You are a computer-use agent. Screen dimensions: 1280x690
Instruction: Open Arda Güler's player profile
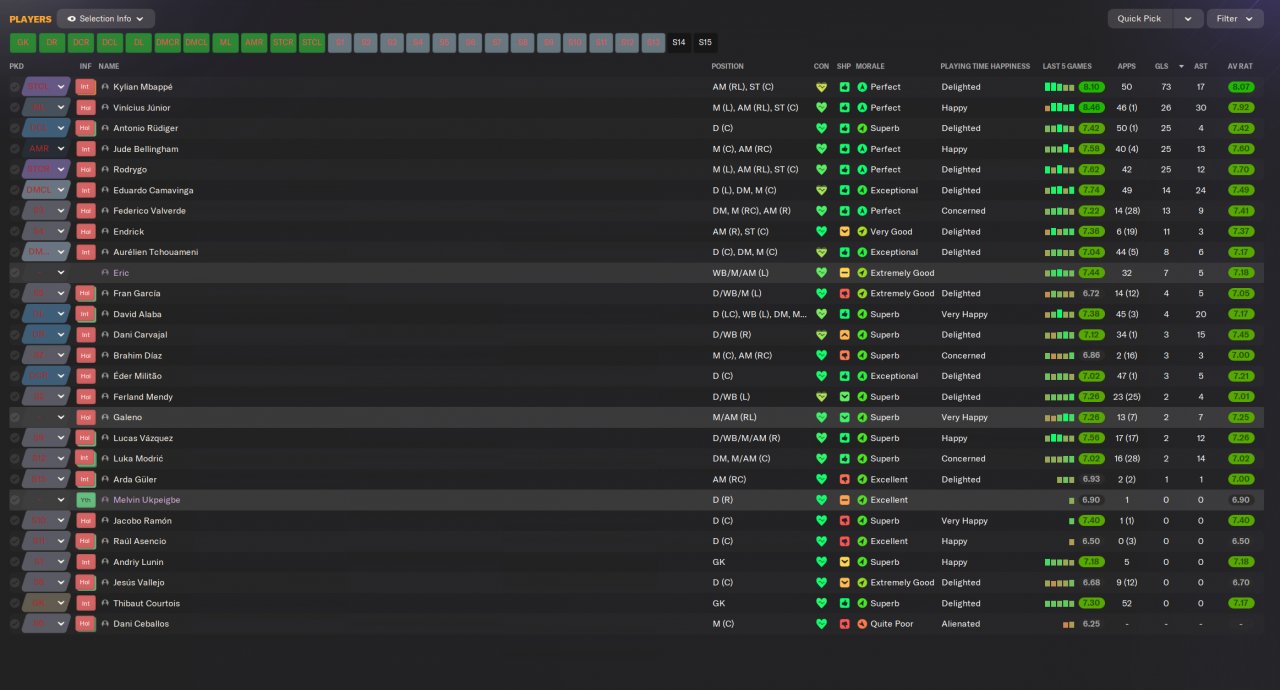tap(135, 480)
